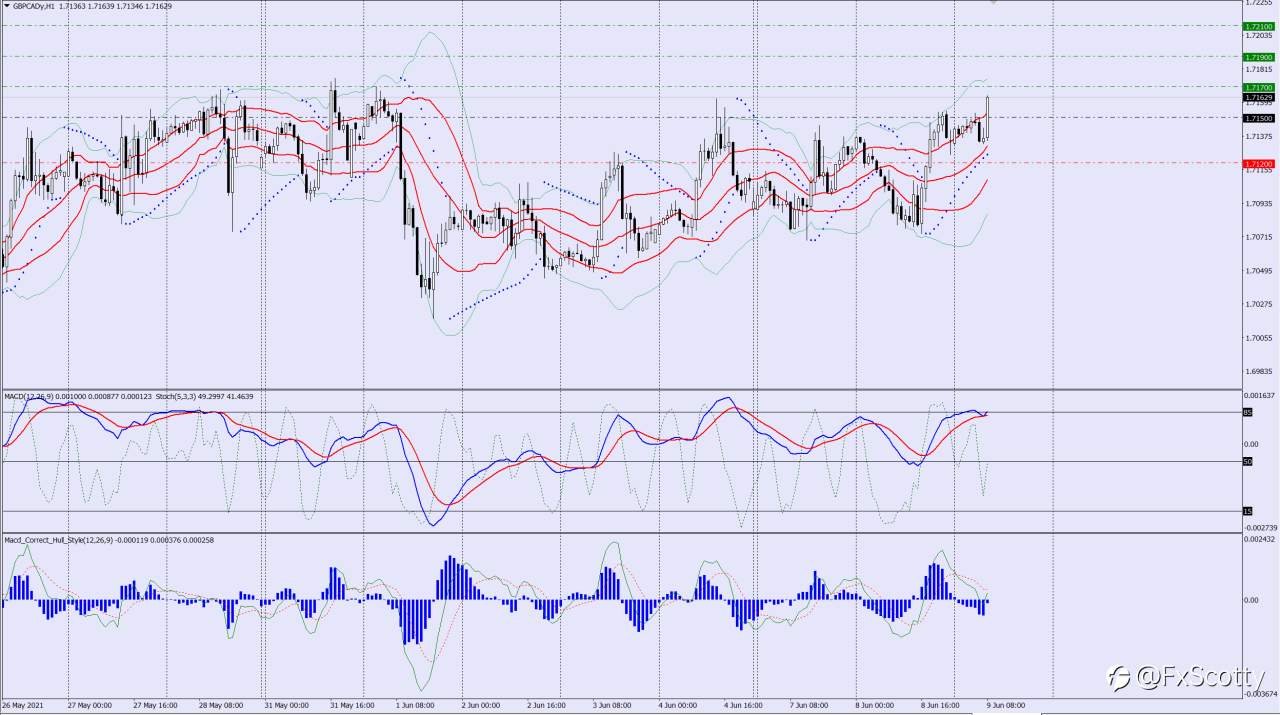The image size is (1280, 715).
Task: Click the 1.70055 value on the price scale
Action: click(1258, 338)
